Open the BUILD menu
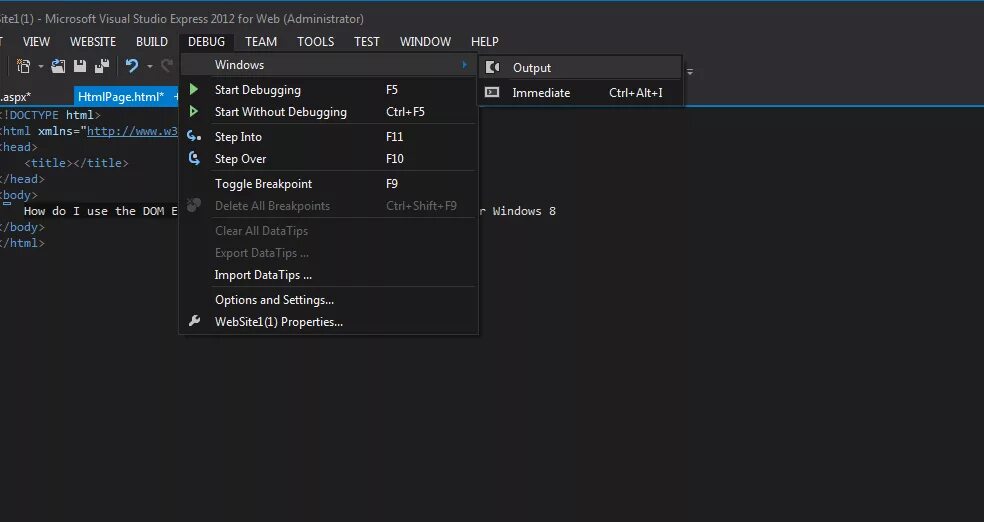This screenshot has height=522, width=984. point(152,41)
